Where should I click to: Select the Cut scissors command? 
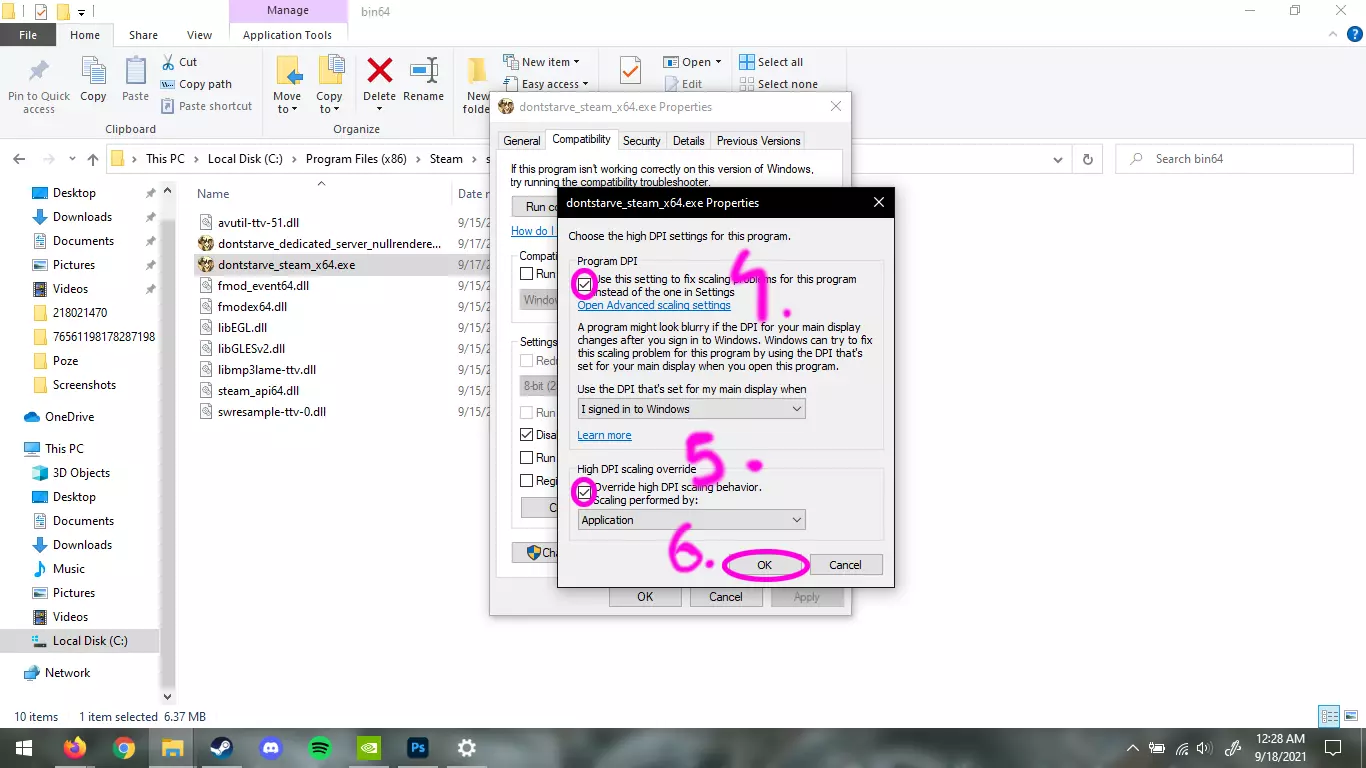178,62
